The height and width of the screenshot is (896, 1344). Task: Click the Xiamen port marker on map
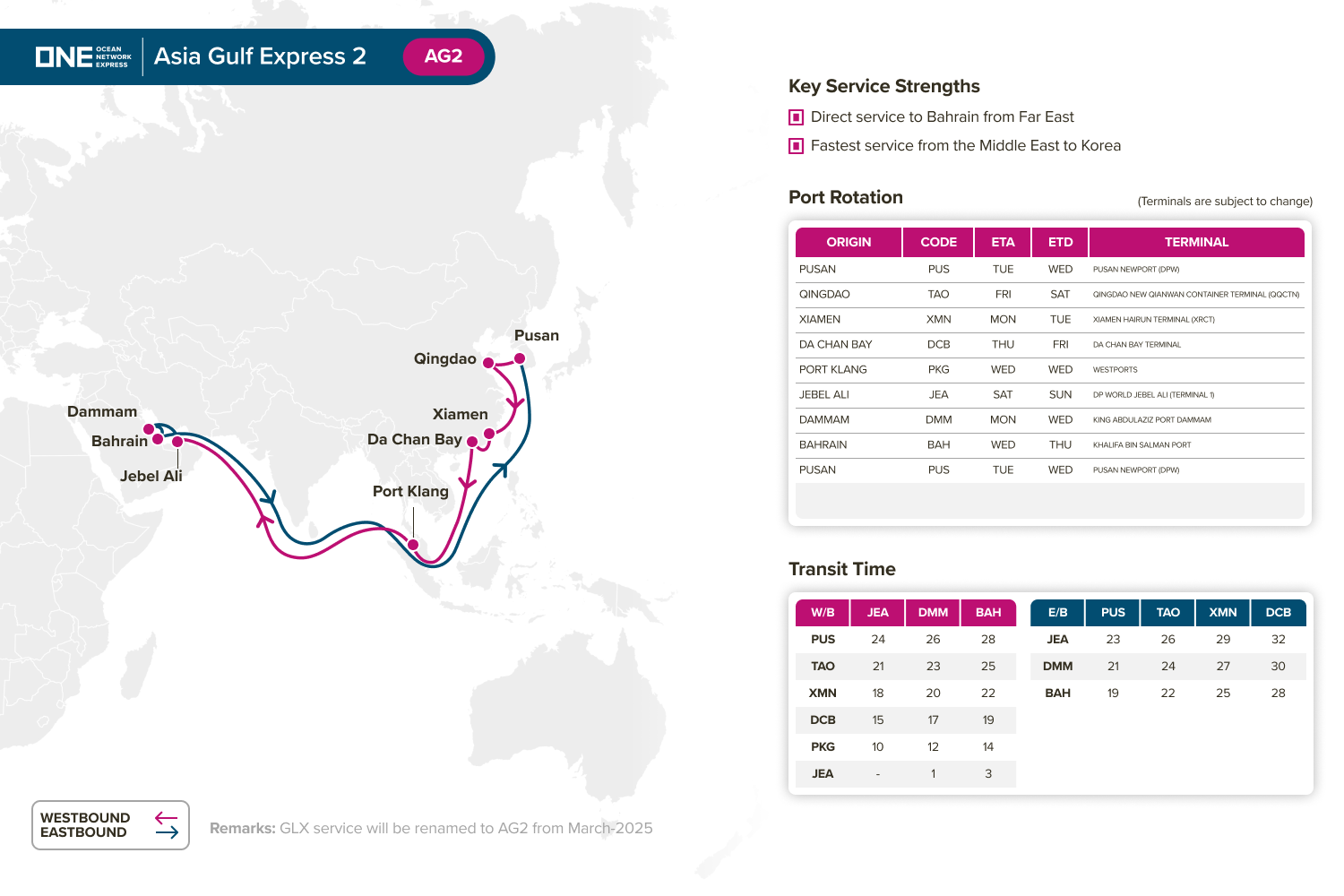[x=489, y=434]
